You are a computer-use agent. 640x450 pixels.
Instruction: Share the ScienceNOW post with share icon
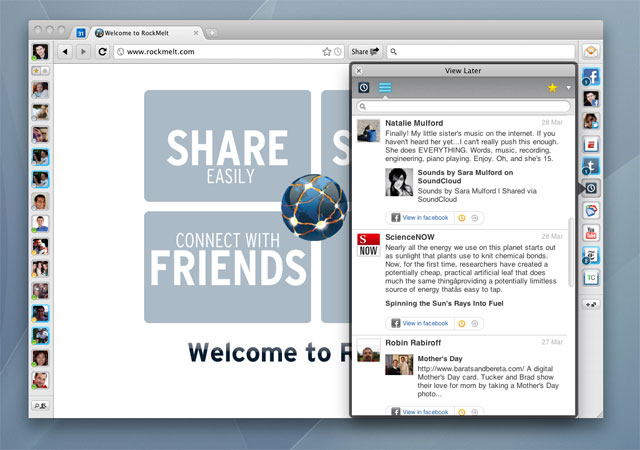pos(474,323)
